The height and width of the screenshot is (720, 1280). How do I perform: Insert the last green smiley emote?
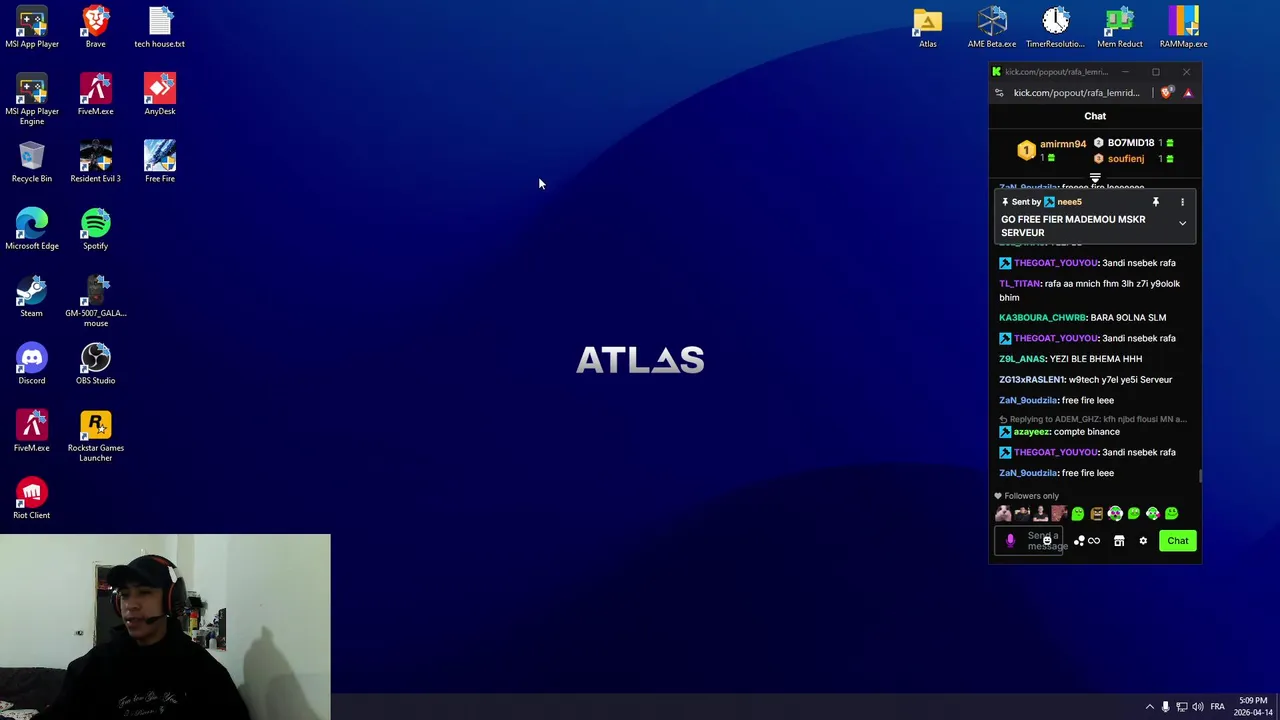1171,514
